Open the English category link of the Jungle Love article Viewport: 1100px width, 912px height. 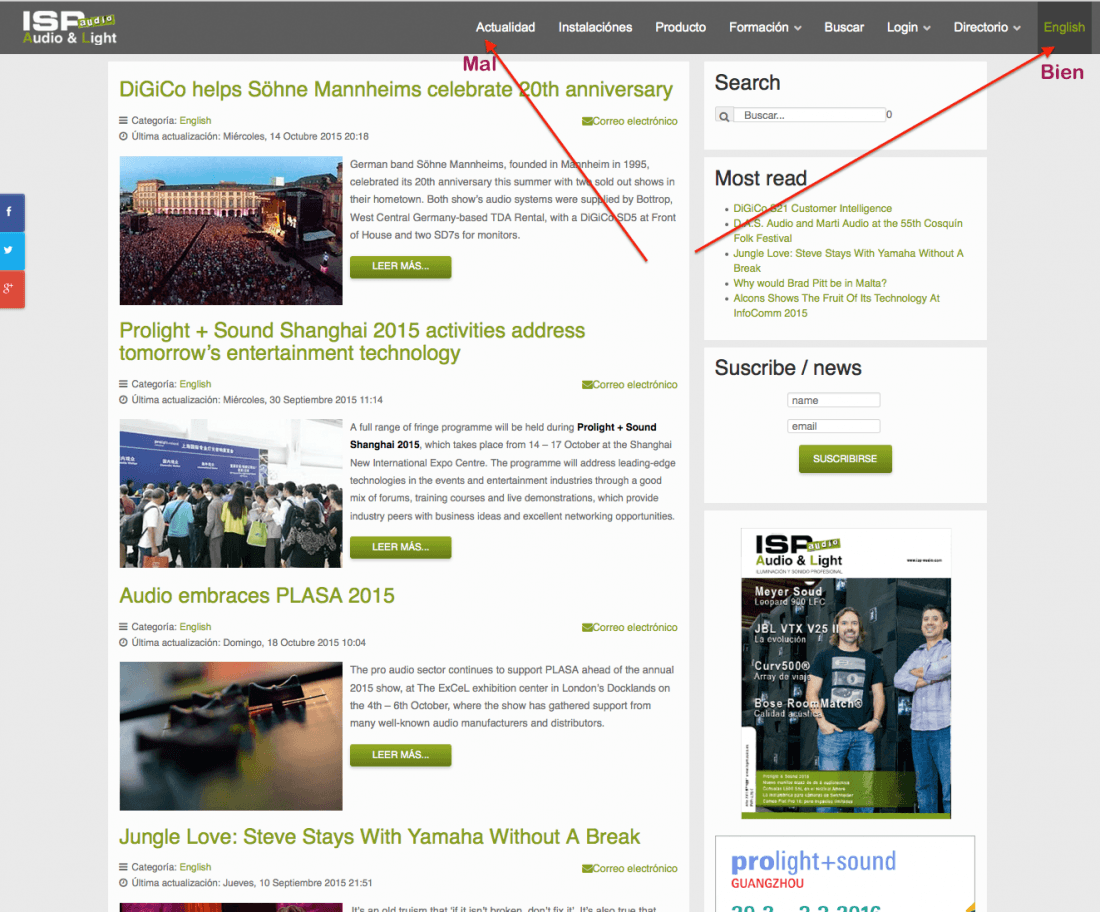coord(195,867)
